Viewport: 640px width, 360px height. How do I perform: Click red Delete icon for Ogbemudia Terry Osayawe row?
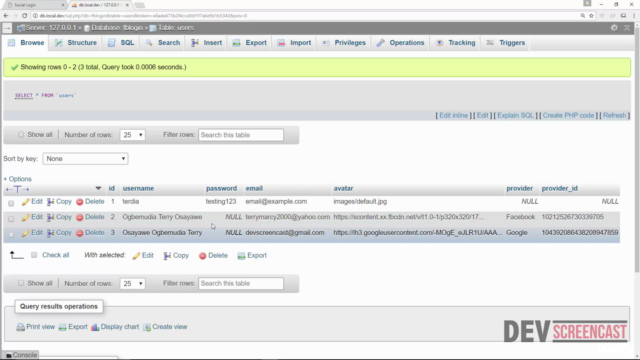point(80,217)
